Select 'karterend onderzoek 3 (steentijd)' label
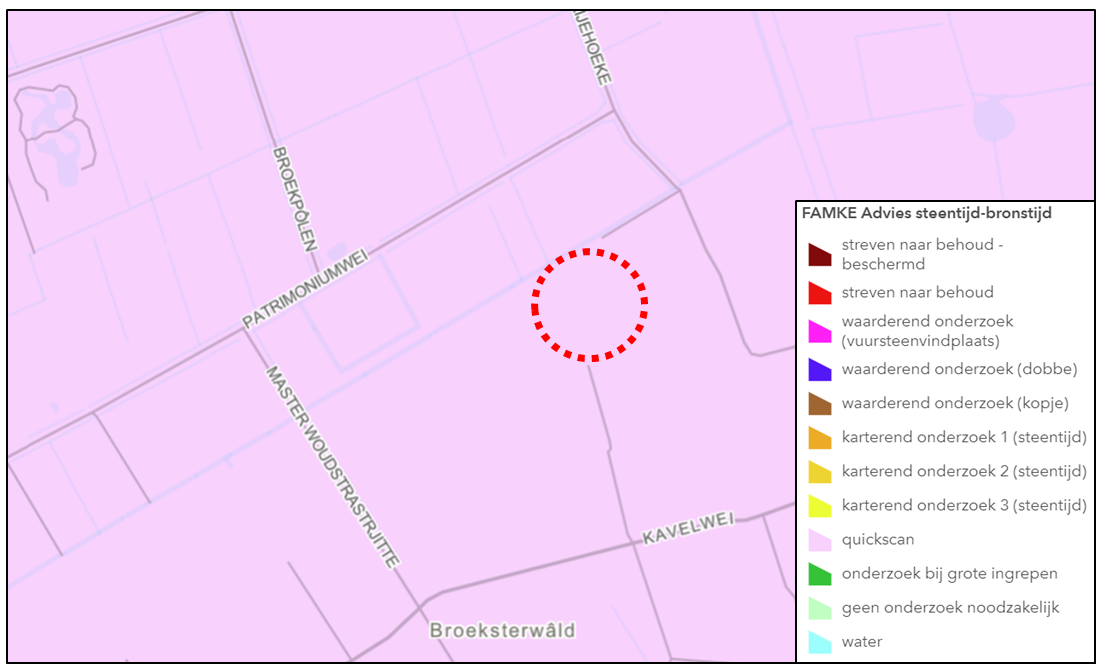The height and width of the screenshot is (669, 1106). 964,505
